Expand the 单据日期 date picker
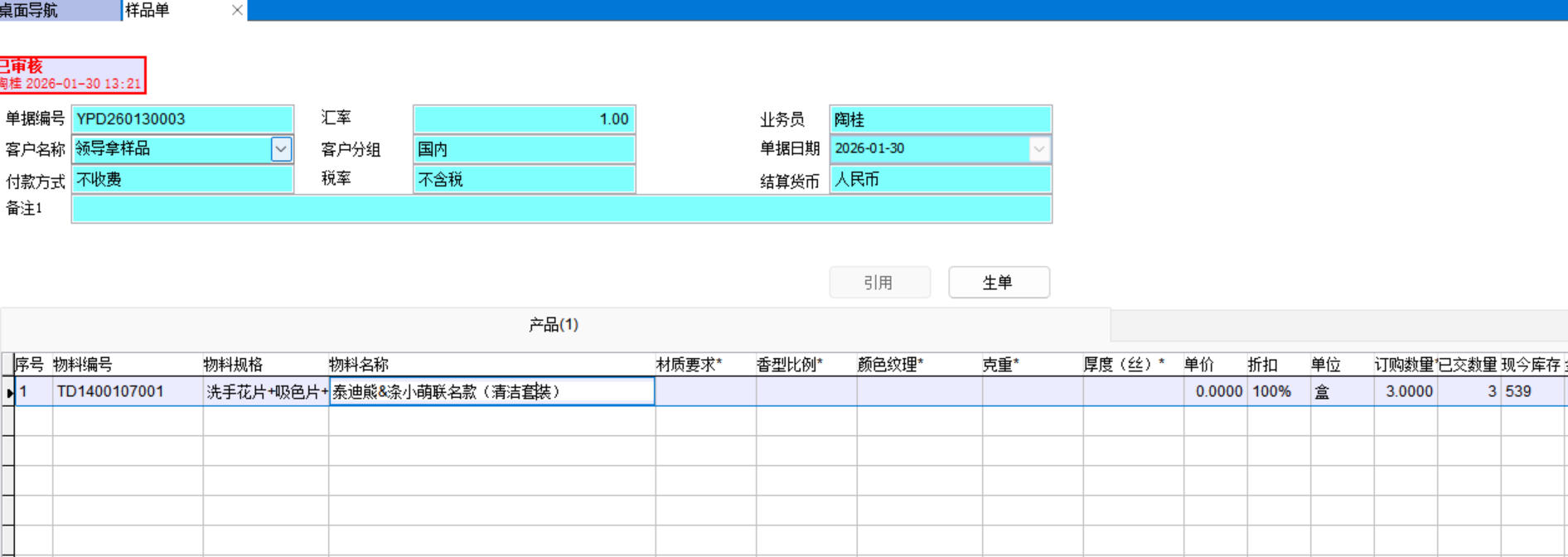 [1038, 149]
